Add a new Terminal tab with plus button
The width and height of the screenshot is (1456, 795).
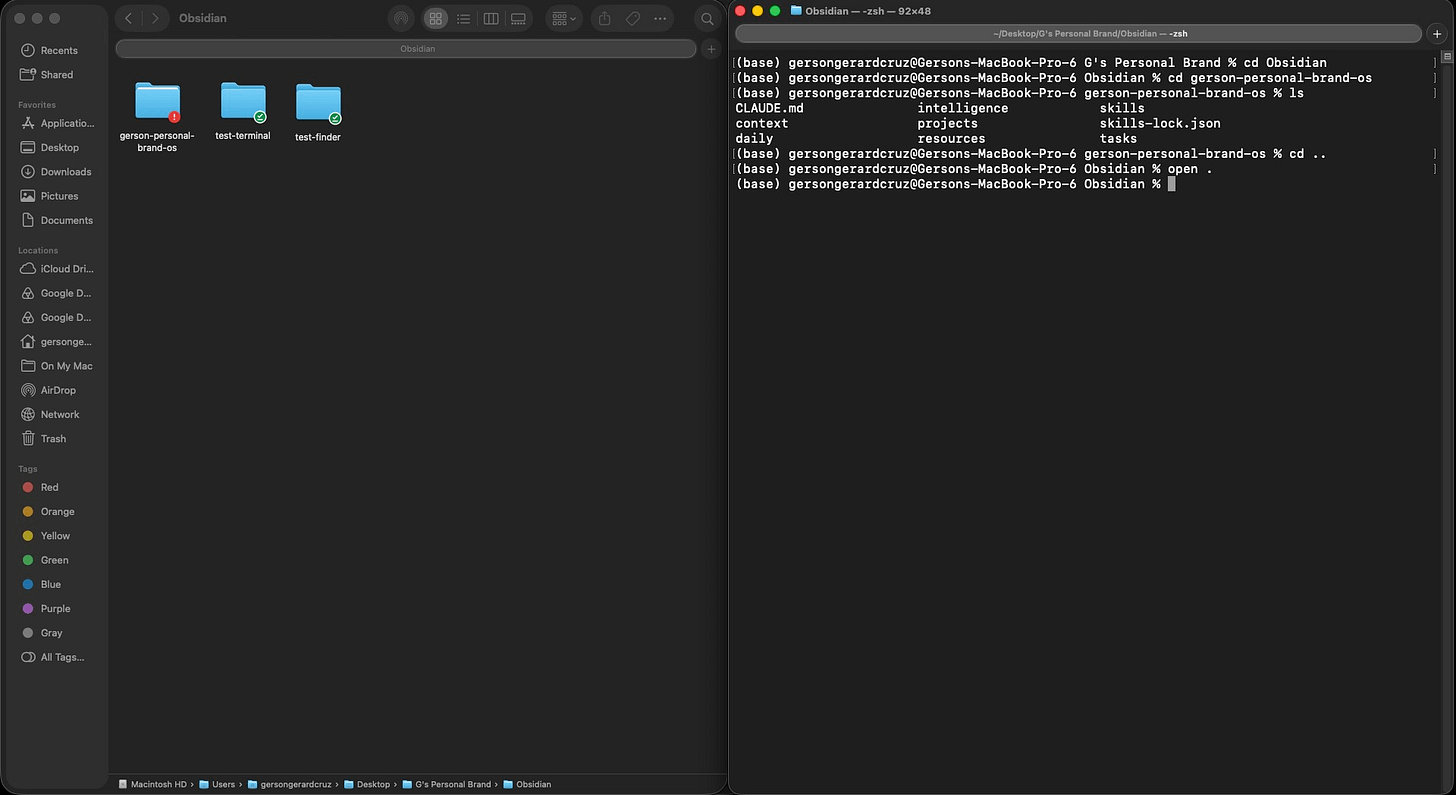[1437, 34]
